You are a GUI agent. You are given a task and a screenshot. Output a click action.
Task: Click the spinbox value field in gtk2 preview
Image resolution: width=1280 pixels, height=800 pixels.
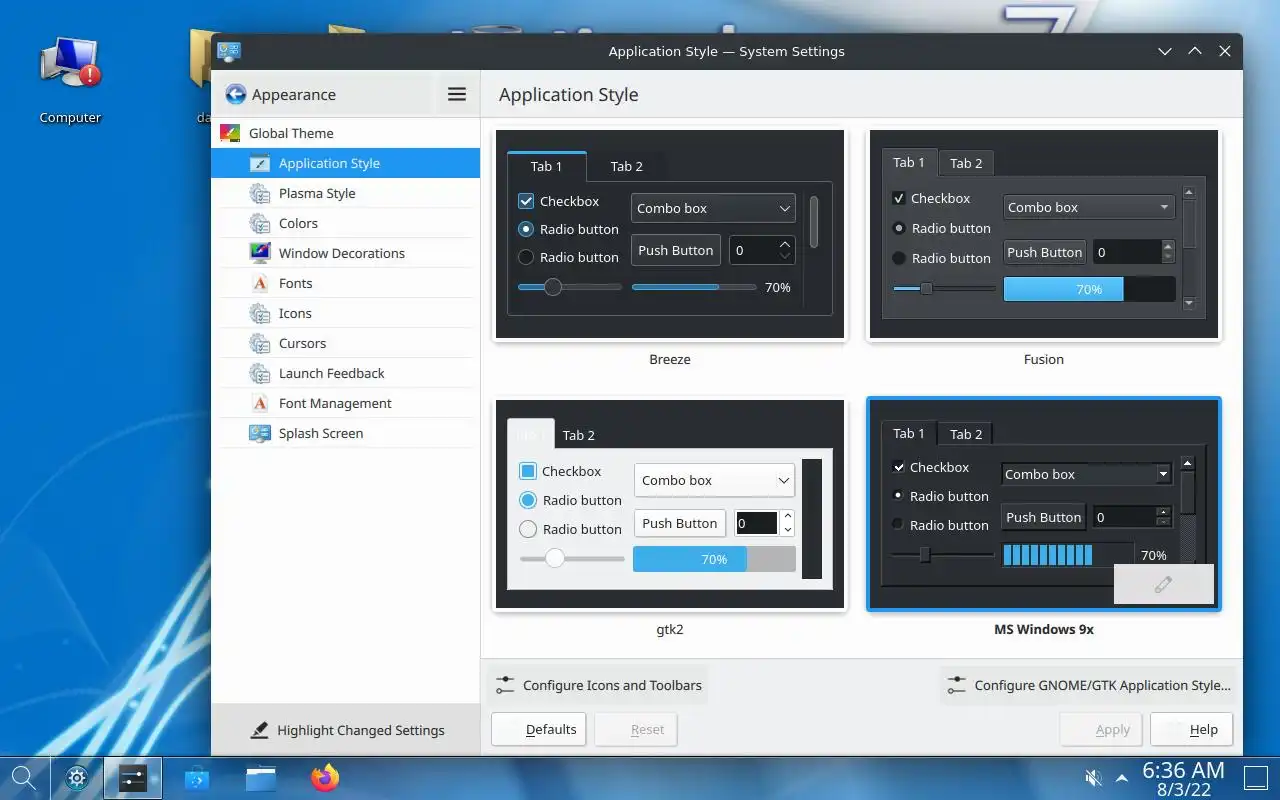pos(757,523)
